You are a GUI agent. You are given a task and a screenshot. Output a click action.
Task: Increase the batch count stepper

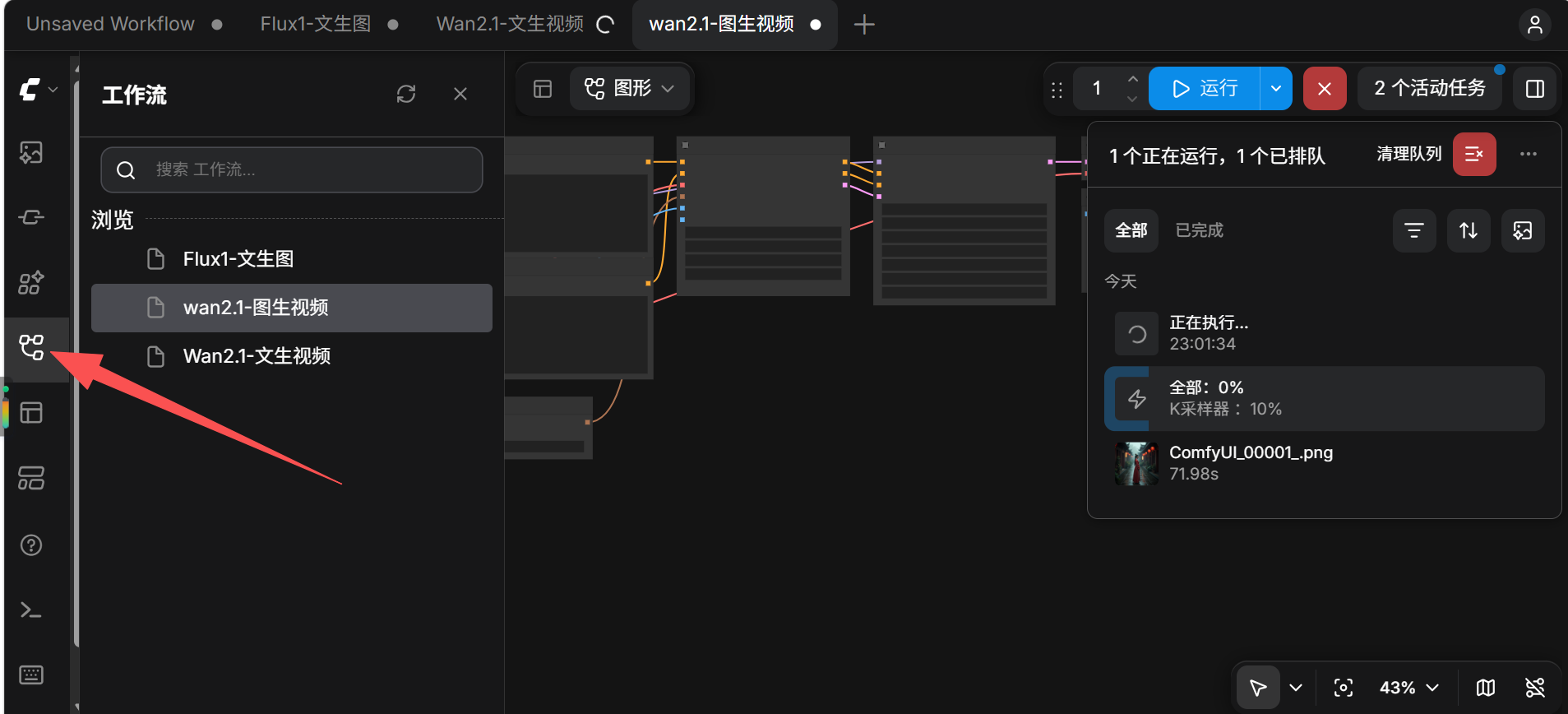[1132, 79]
